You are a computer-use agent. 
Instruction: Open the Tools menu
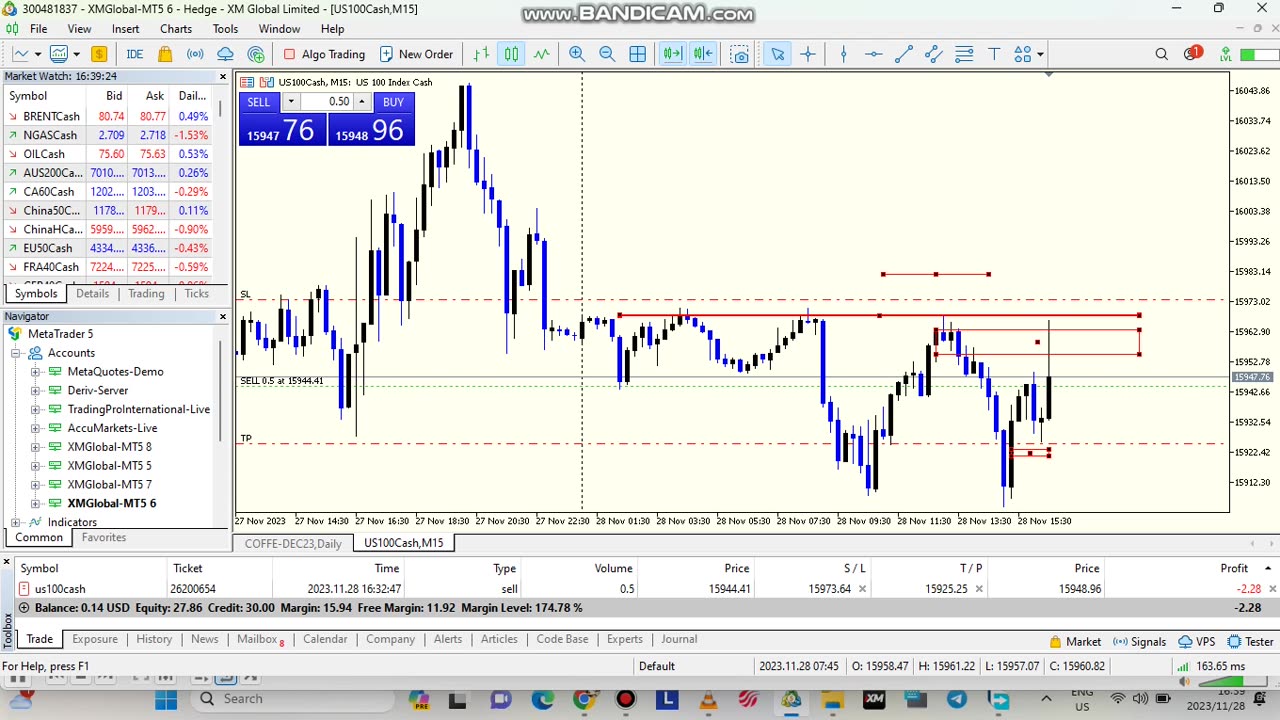pos(225,29)
